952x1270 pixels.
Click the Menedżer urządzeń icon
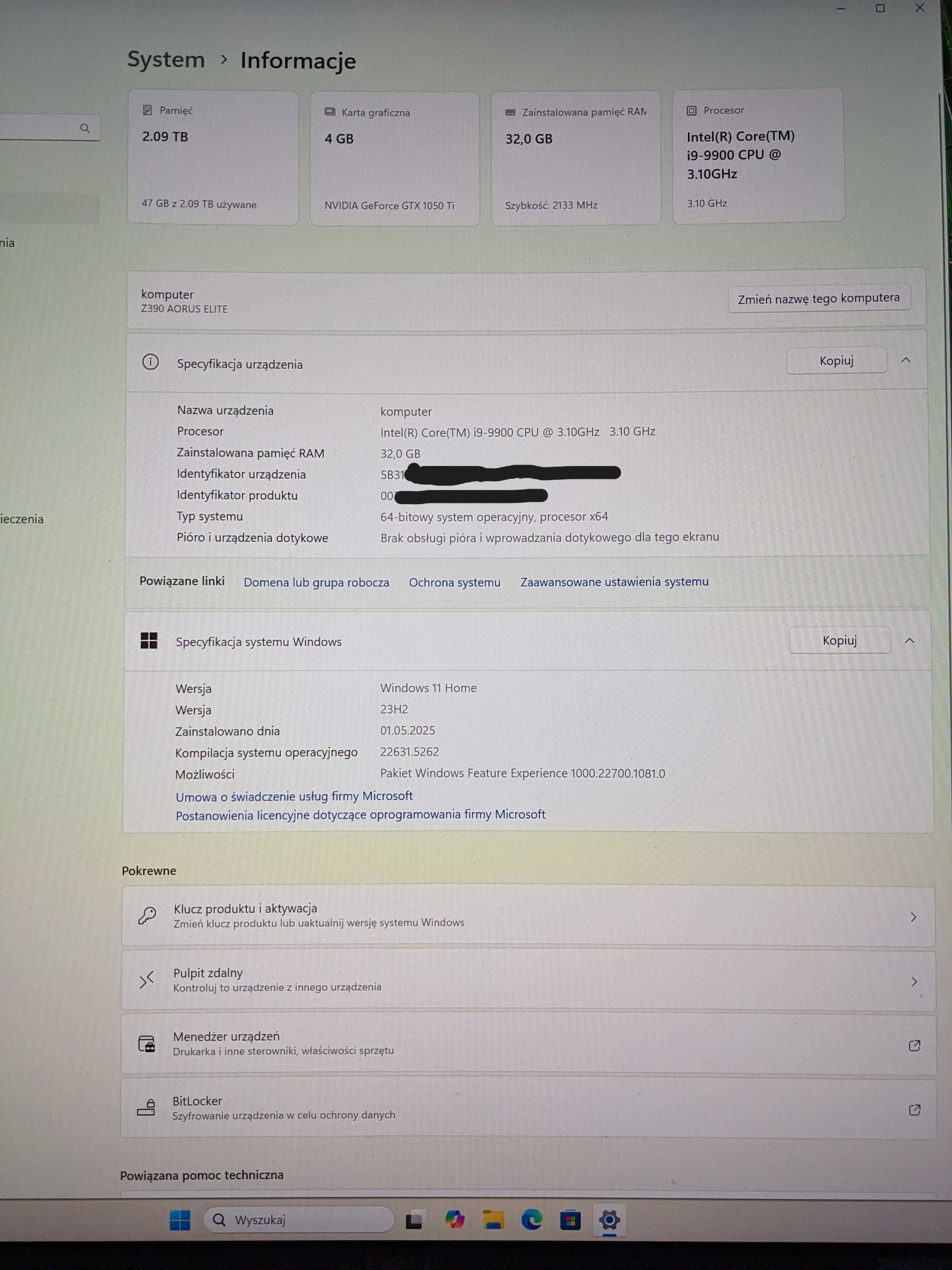coord(146,1044)
